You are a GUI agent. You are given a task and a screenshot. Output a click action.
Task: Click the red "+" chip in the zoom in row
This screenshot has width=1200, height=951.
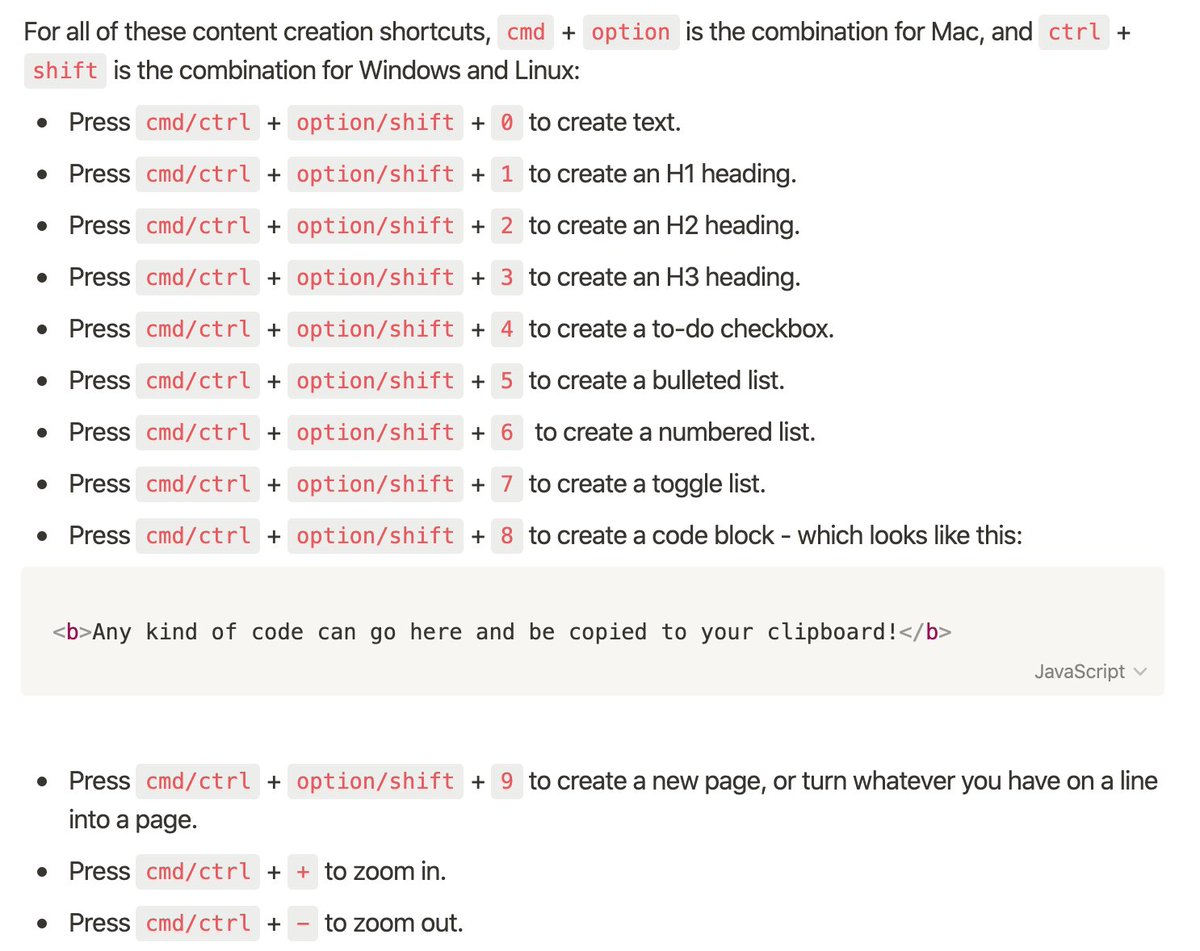[x=303, y=872]
